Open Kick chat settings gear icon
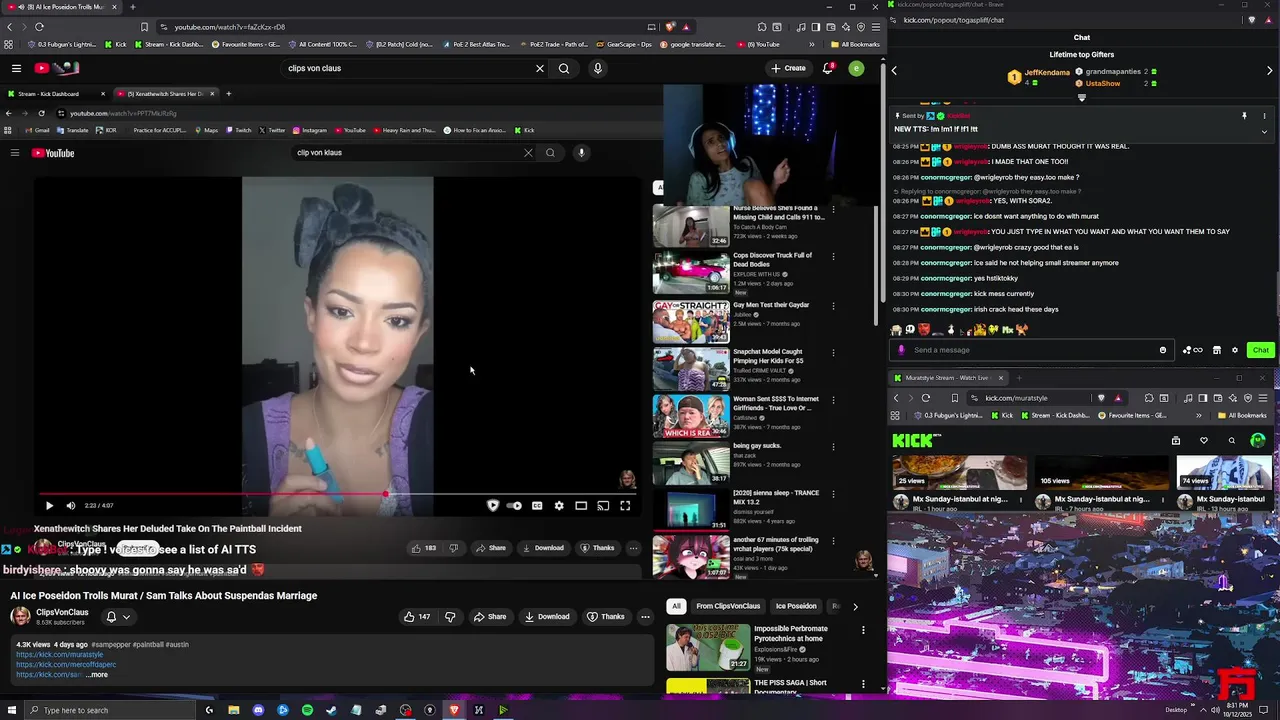Screen dimensions: 1280x720 [x=1235, y=350]
